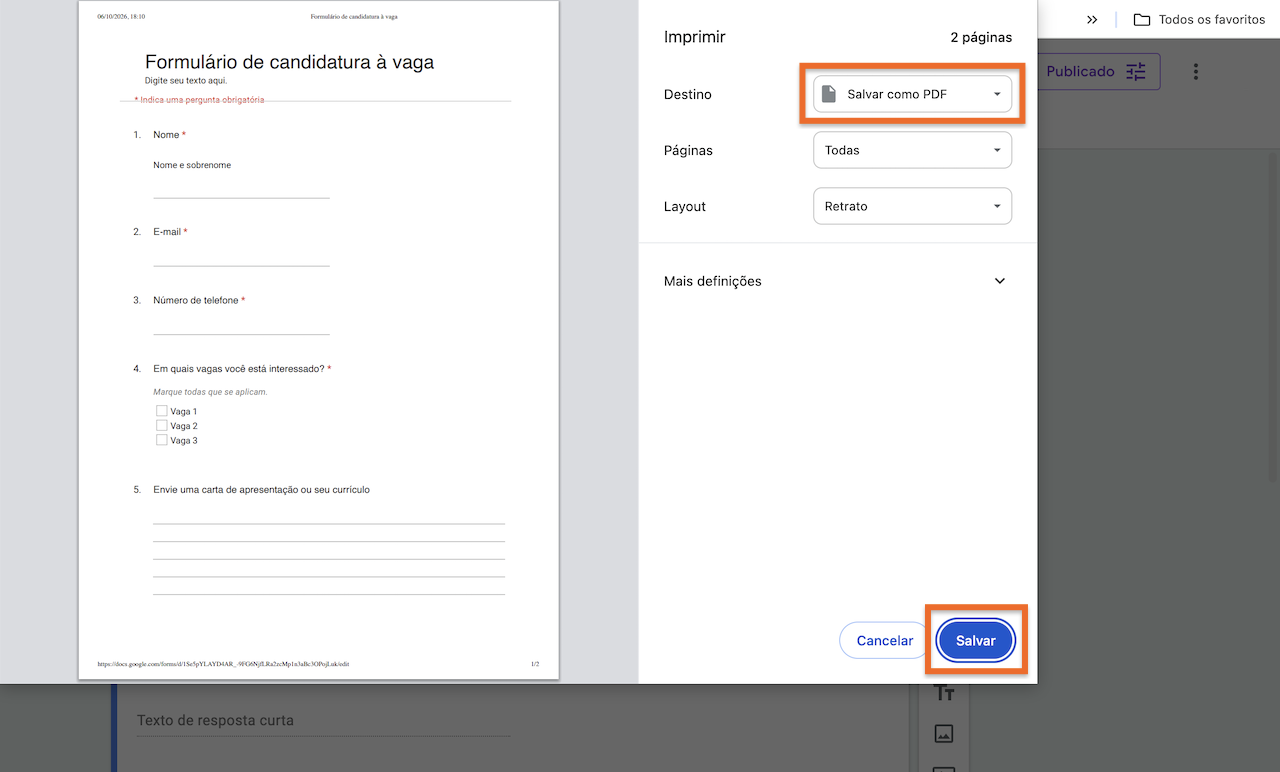The height and width of the screenshot is (772, 1280).
Task: Open the Todos os favoritos folder
Action: tap(1198, 20)
